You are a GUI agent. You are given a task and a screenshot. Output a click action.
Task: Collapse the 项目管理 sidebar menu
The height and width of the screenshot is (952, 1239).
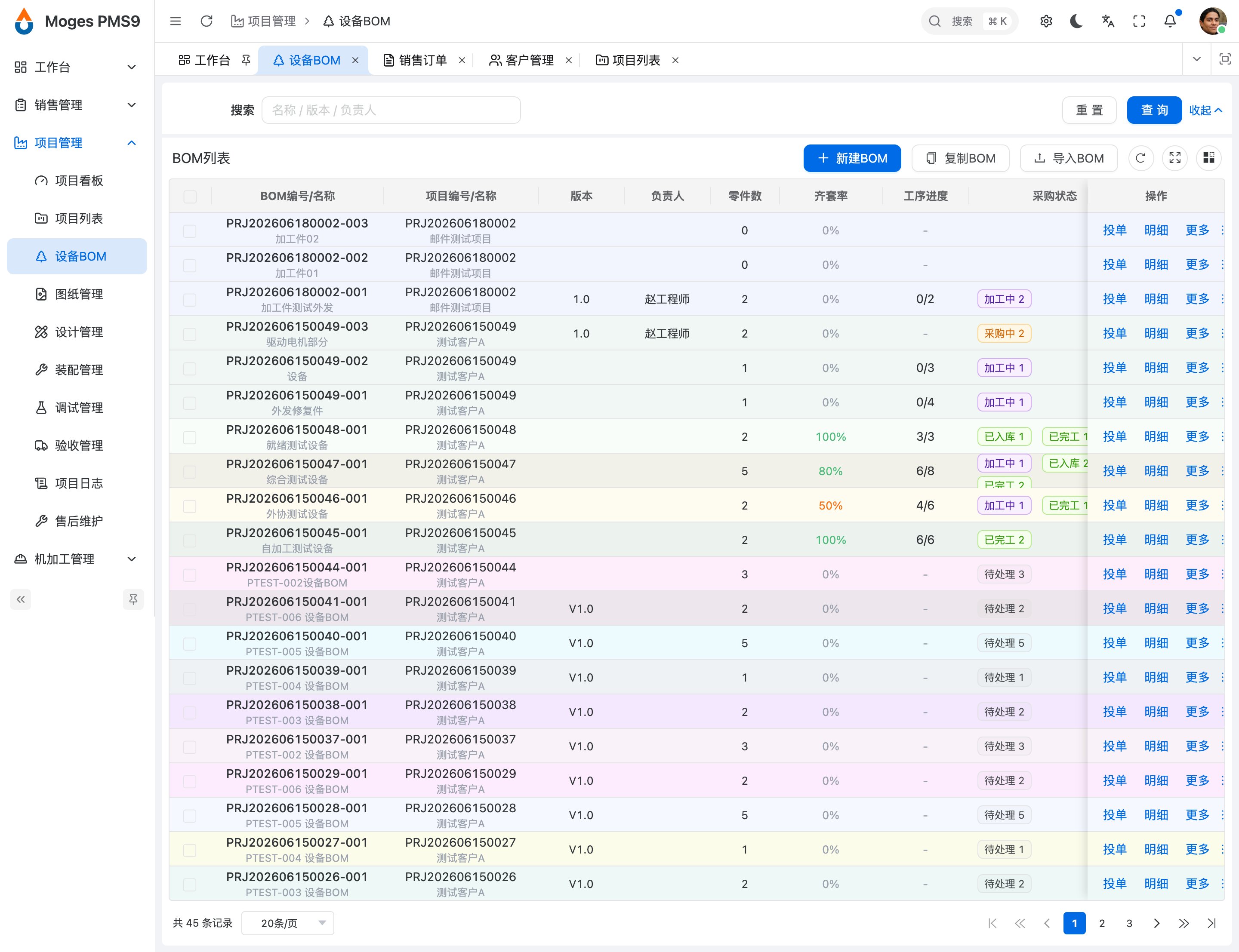(x=77, y=143)
